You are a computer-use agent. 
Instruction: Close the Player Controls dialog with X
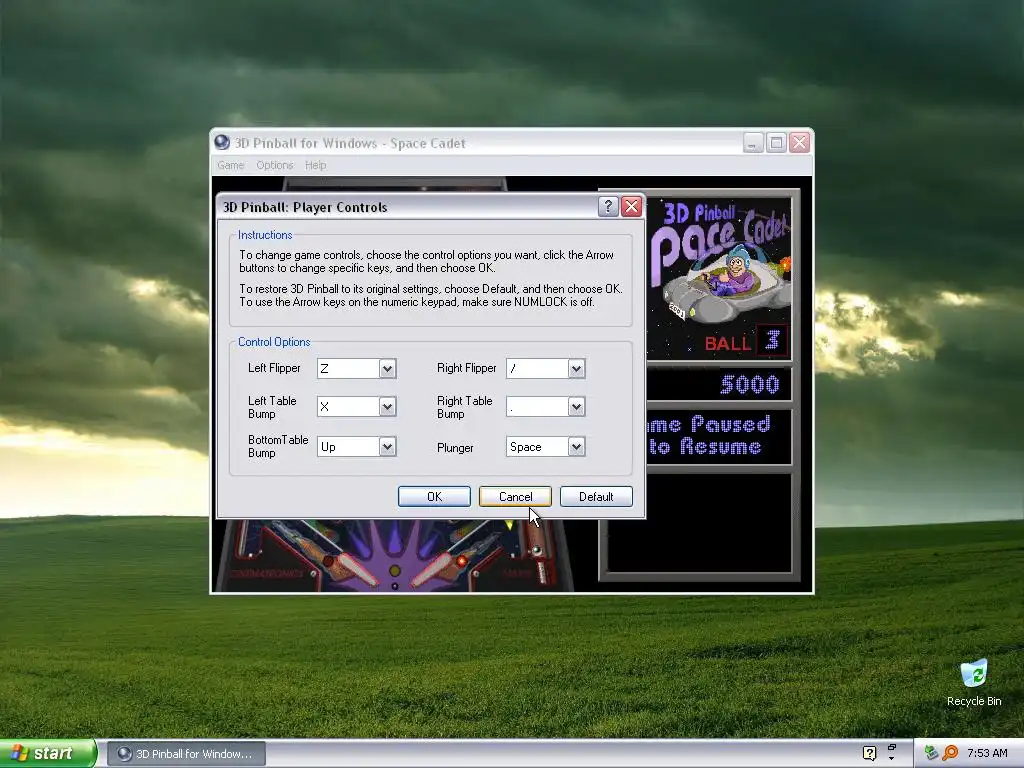coord(631,206)
